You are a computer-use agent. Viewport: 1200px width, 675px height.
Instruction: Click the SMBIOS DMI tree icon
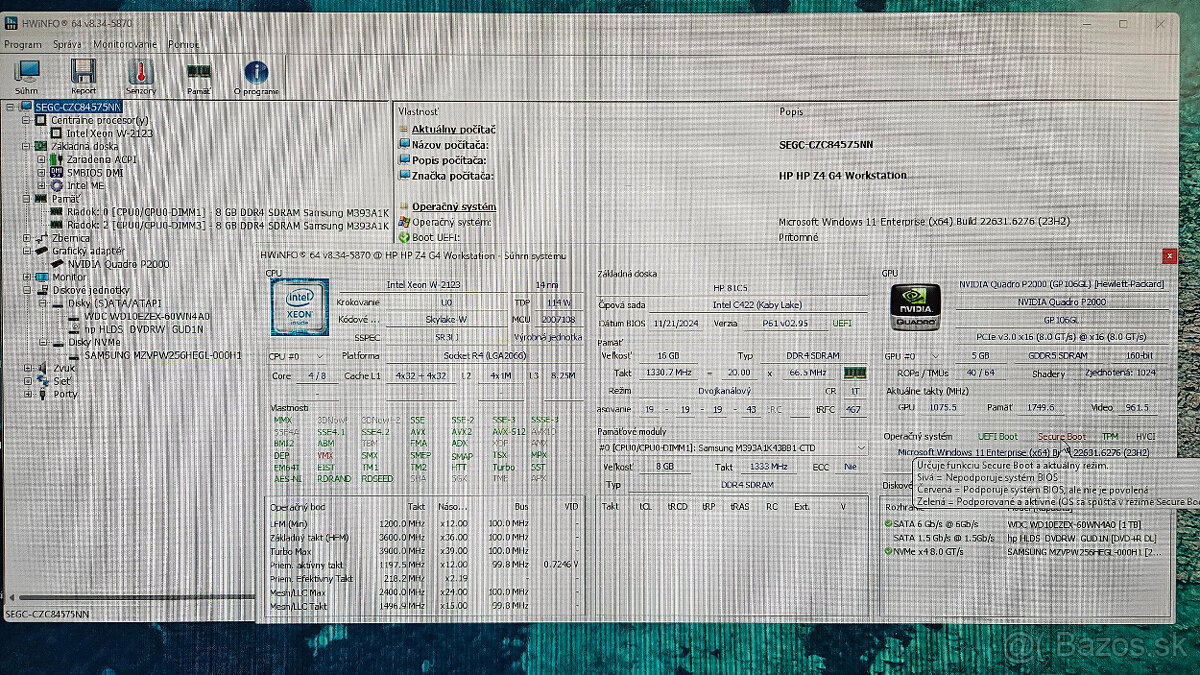tap(56, 173)
